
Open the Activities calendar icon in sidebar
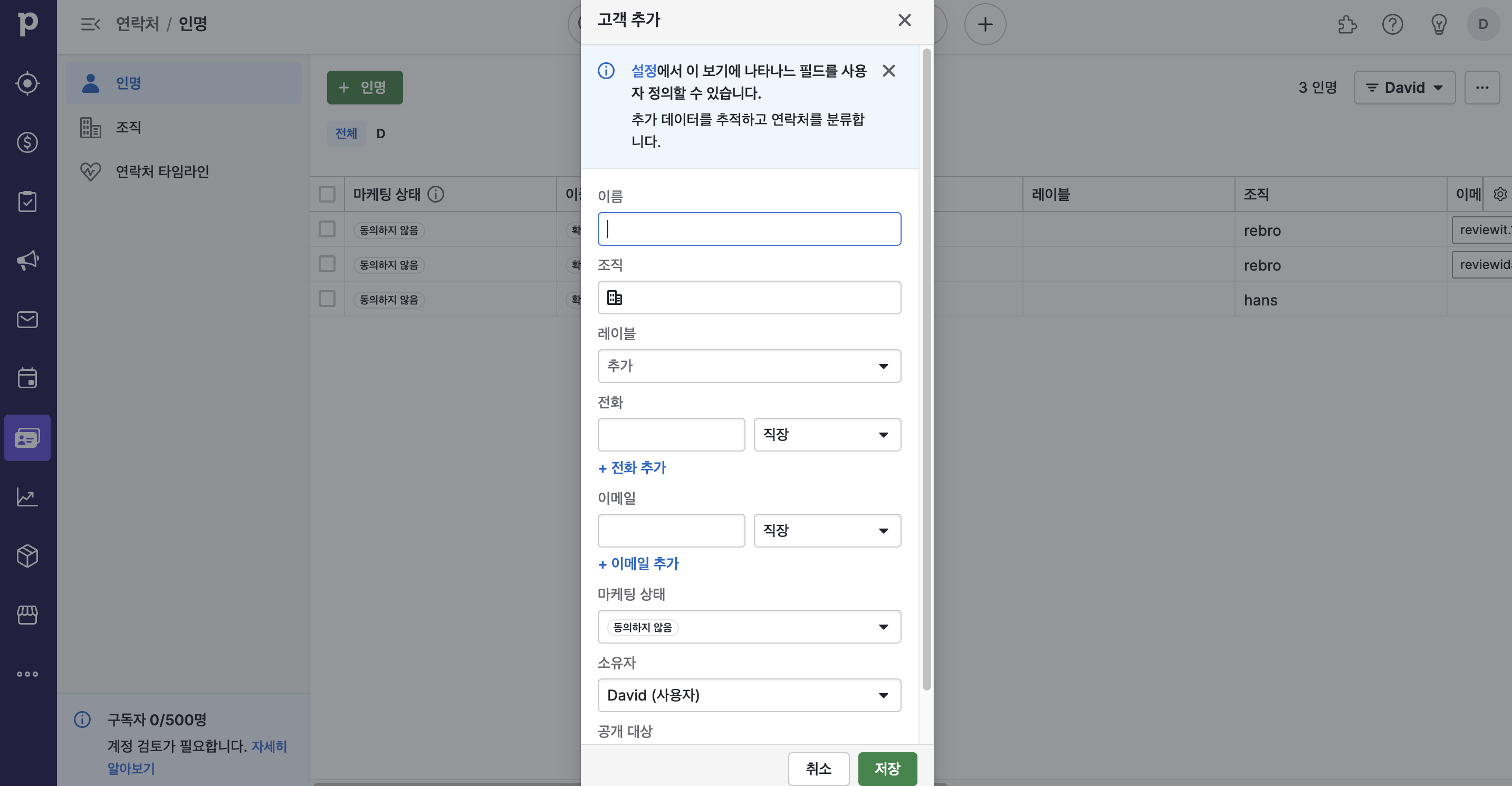pos(27,378)
